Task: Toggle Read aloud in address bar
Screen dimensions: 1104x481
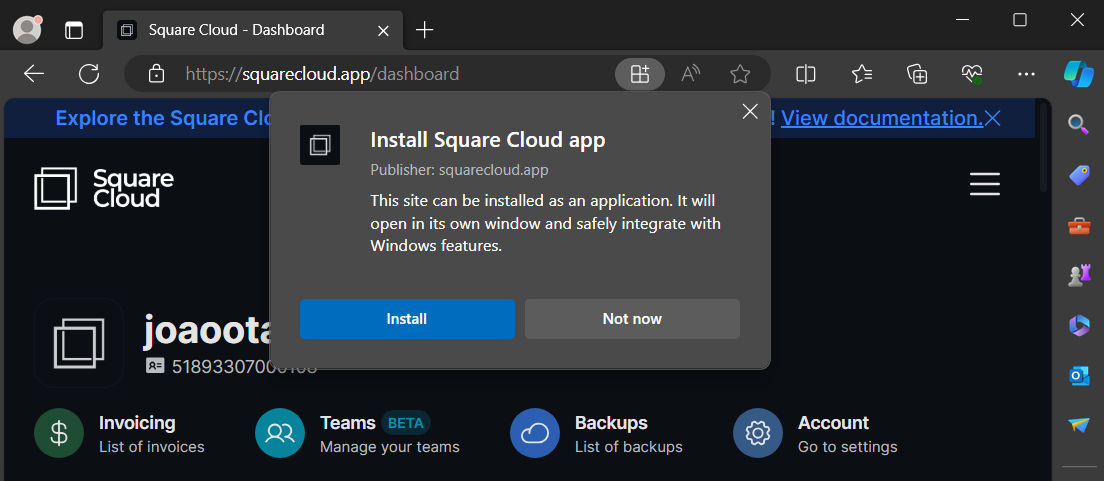Action: 690,74
